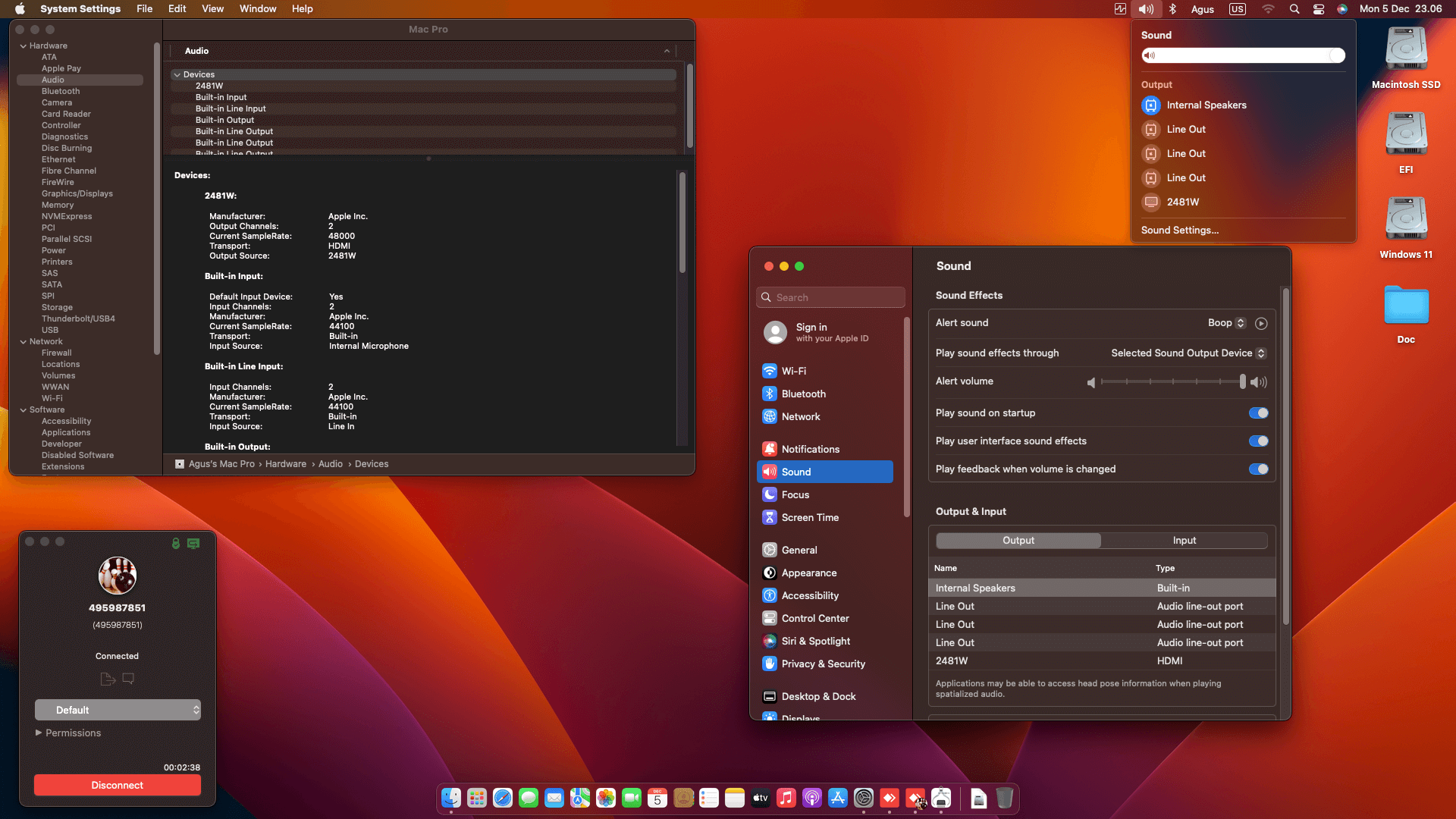The width and height of the screenshot is (1456, 819).
Task: Click the red Disconnect button
Action: pyautogui.click(x=118, y=786)
